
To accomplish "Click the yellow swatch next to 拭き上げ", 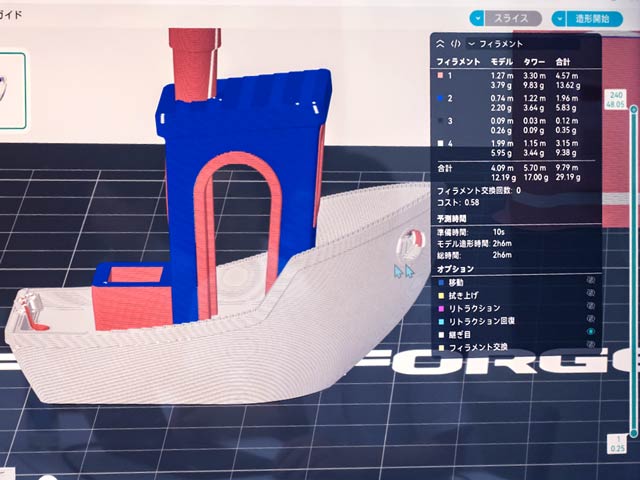I will pyautogui.click(x=441, y=296).
